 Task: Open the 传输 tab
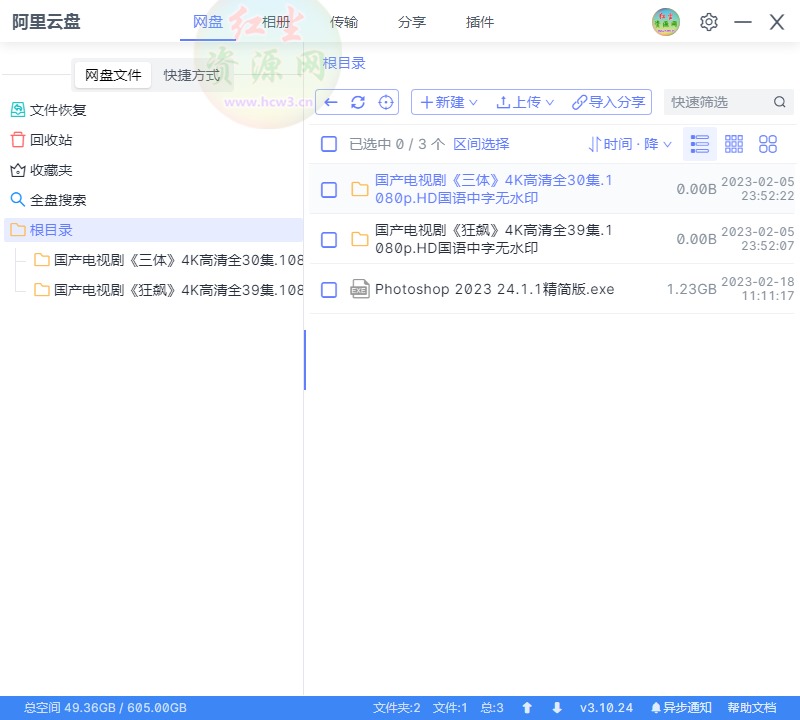344,22
